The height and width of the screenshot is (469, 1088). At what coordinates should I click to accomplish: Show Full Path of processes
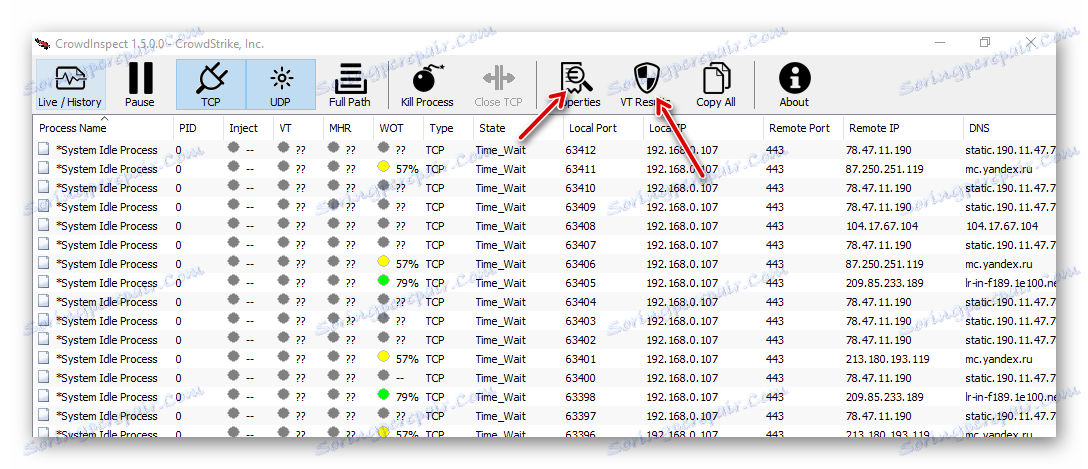click(x=350, y=85)
